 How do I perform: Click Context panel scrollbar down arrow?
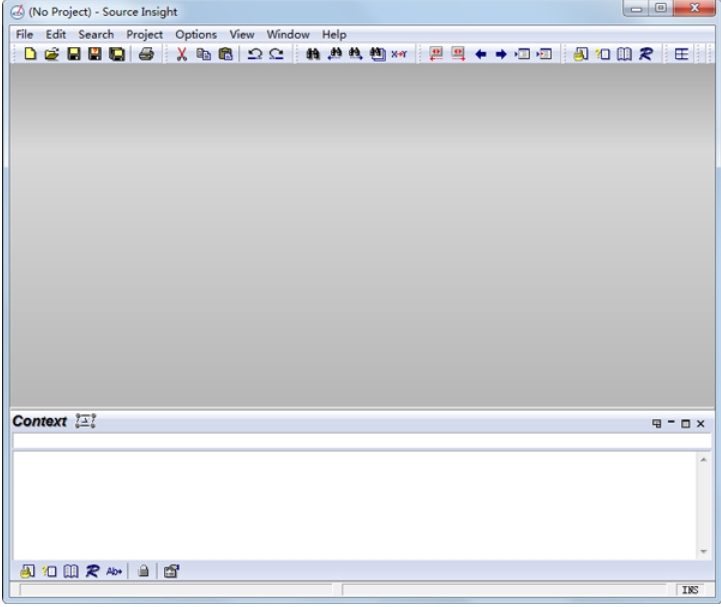704,551
